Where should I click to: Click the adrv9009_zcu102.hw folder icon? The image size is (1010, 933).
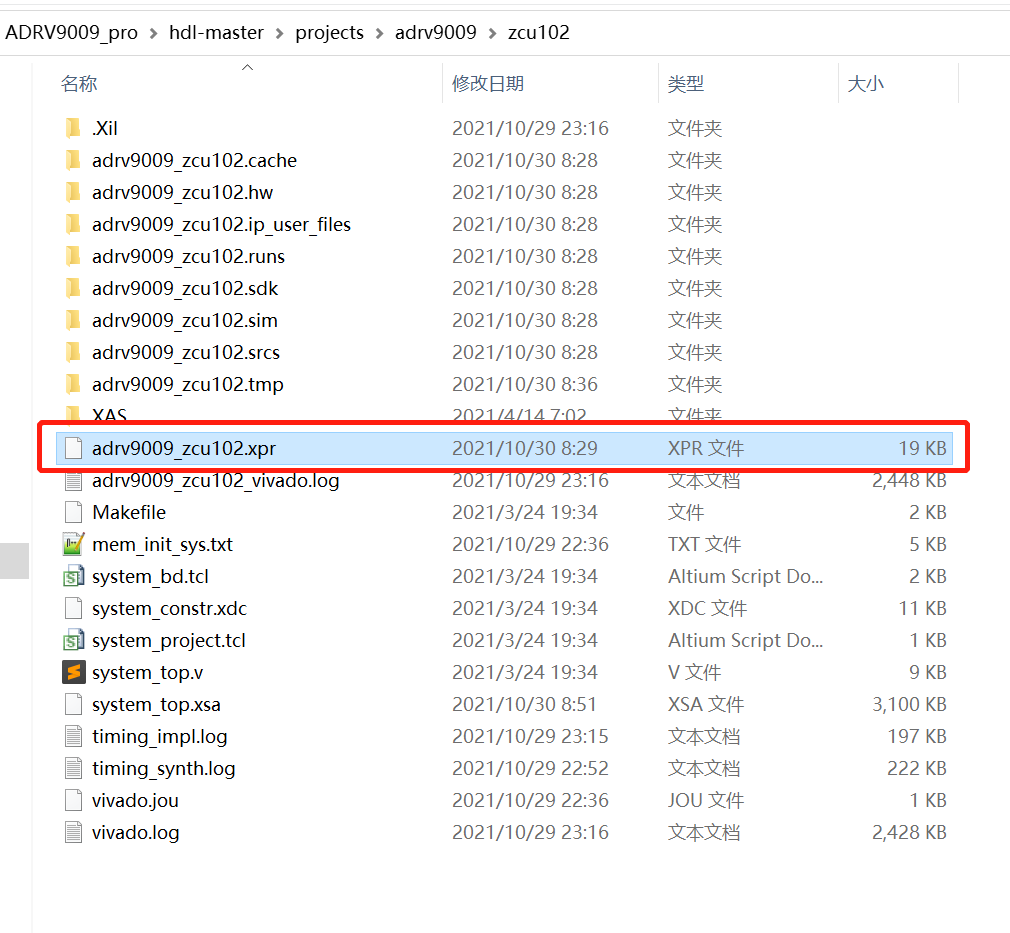[73, 192]
